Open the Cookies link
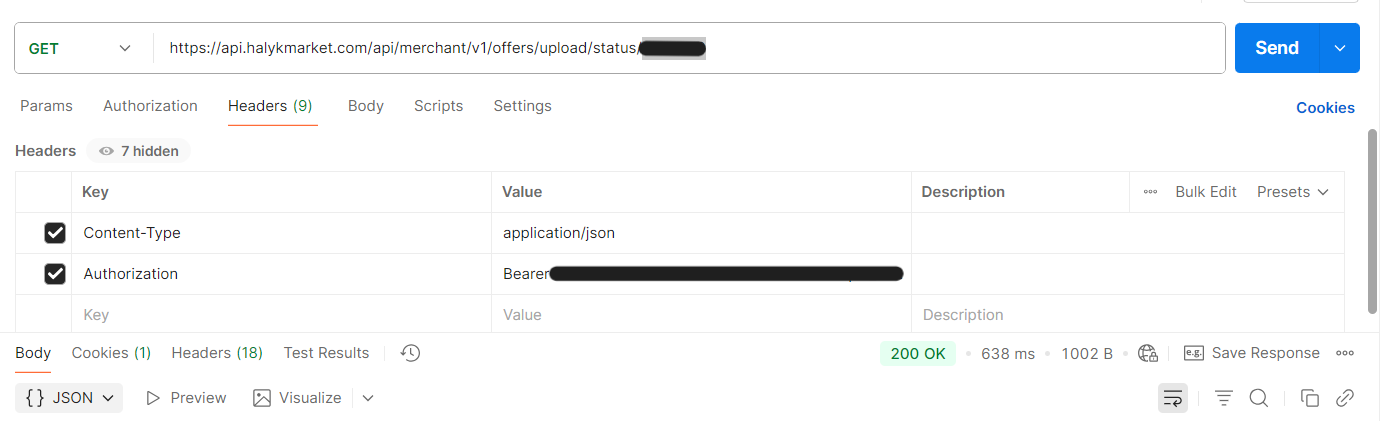The width and height of the screenshot is (1382, 421). pyautogui.click(x=1325, y=108)
